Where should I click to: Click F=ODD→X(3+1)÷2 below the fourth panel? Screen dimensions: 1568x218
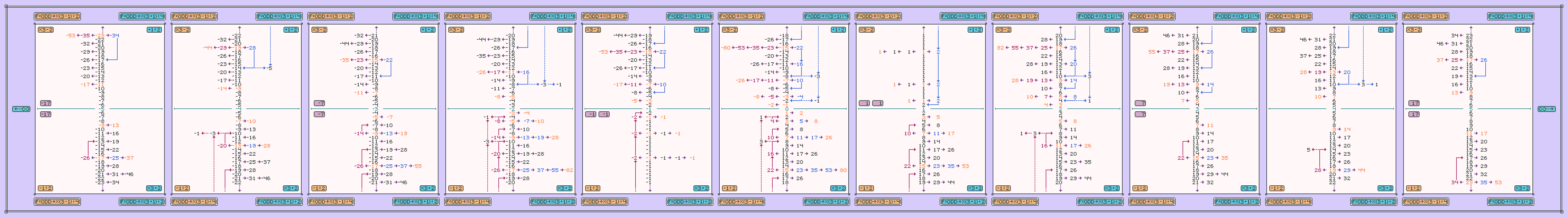click(x=553, y=202)
